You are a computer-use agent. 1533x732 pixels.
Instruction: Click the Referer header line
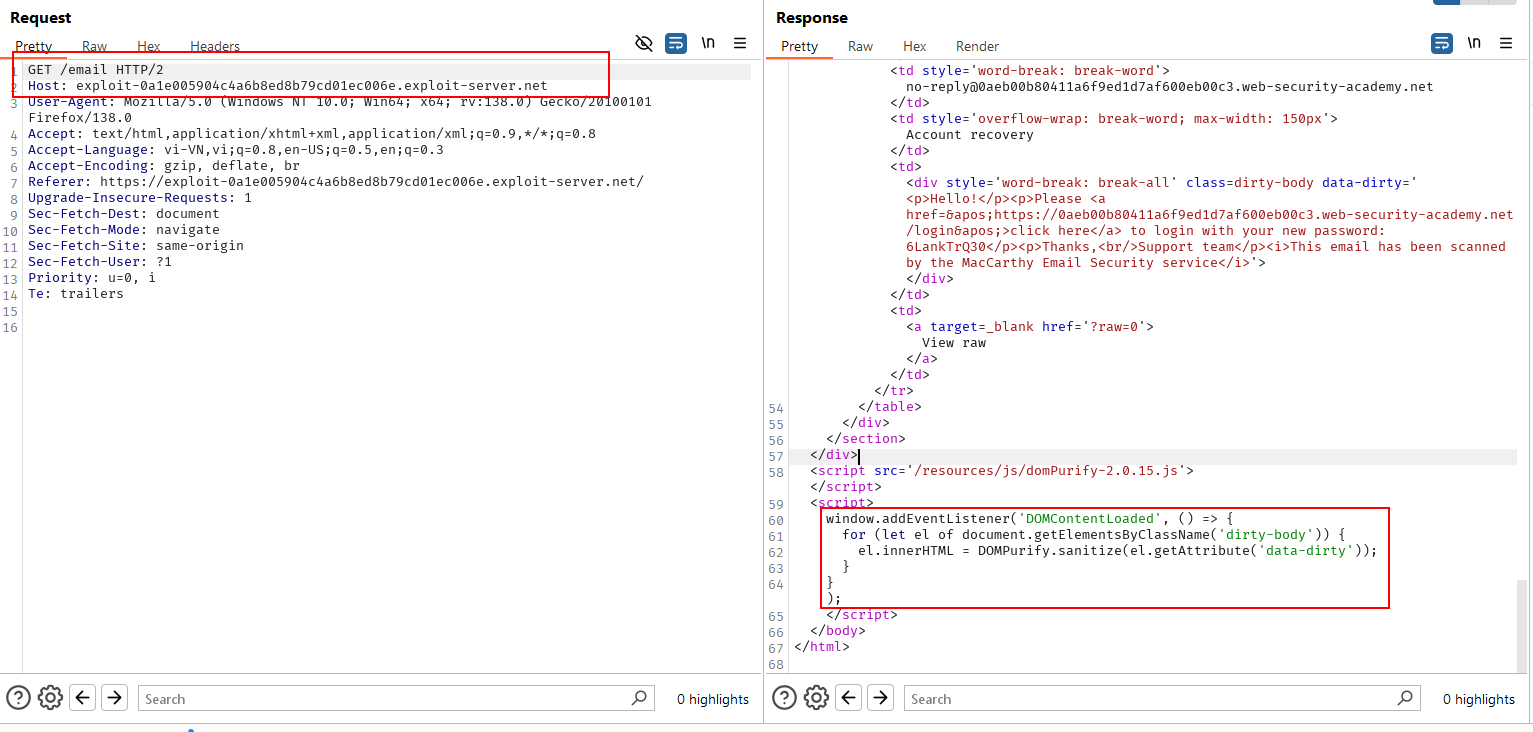tap(336, 182)
